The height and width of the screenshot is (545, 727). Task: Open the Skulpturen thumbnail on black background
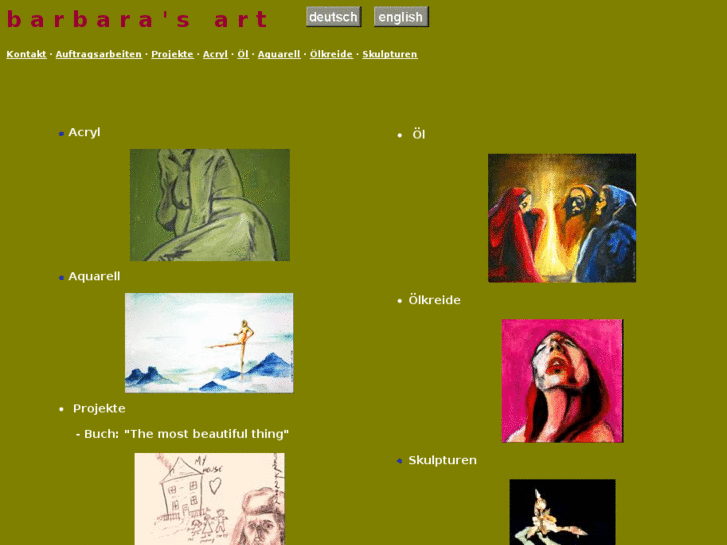click(x=562, y=512)
